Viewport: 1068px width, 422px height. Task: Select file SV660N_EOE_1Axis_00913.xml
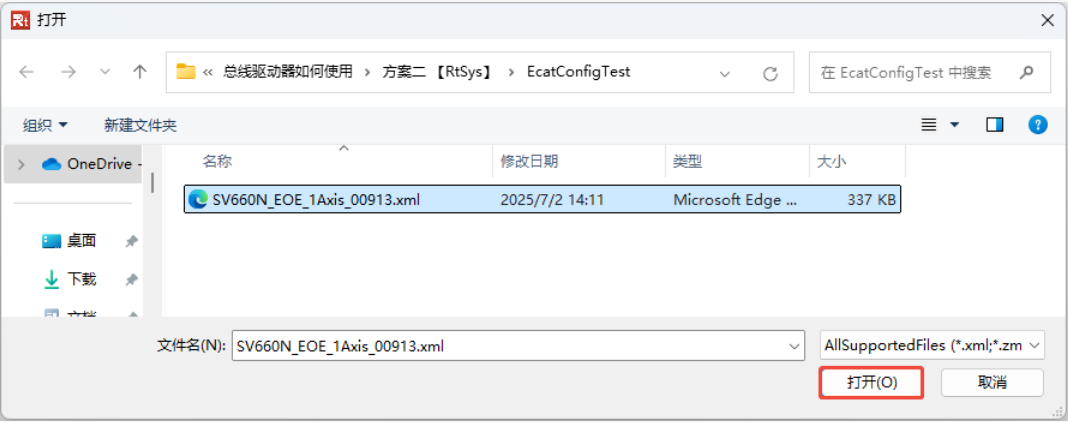(x=542, y=199)
